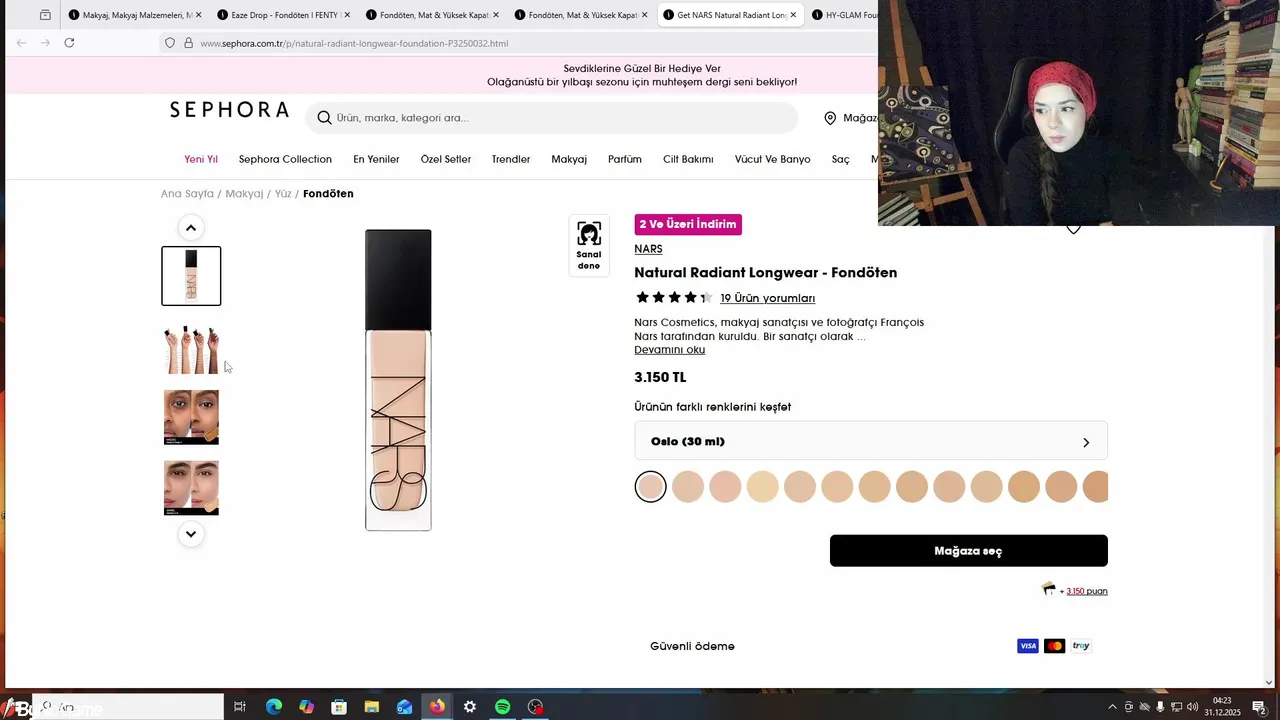1280x720 pixels.
Task: Pick the last visible darker shade swatch
Action: pyautogui.click(x=1096, y=487)
